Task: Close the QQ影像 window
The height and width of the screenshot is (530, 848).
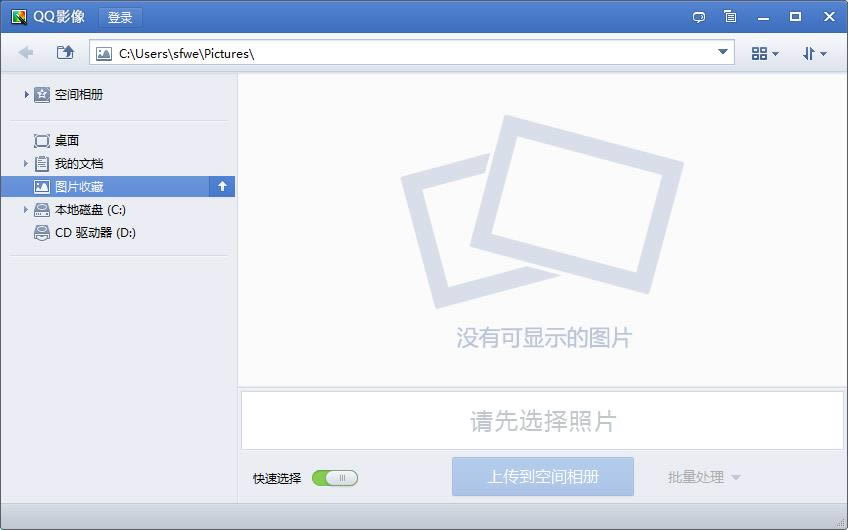Action: [x=829, y=17]
